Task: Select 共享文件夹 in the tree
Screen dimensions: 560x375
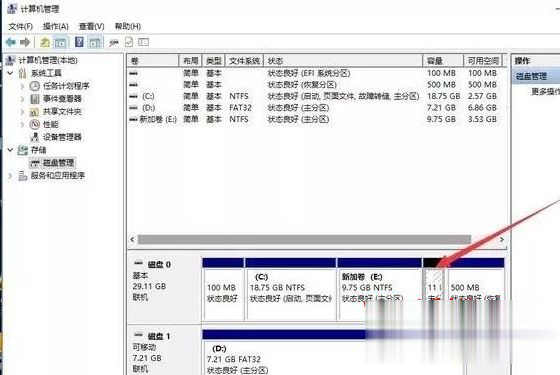Action: tap(62, 112)
